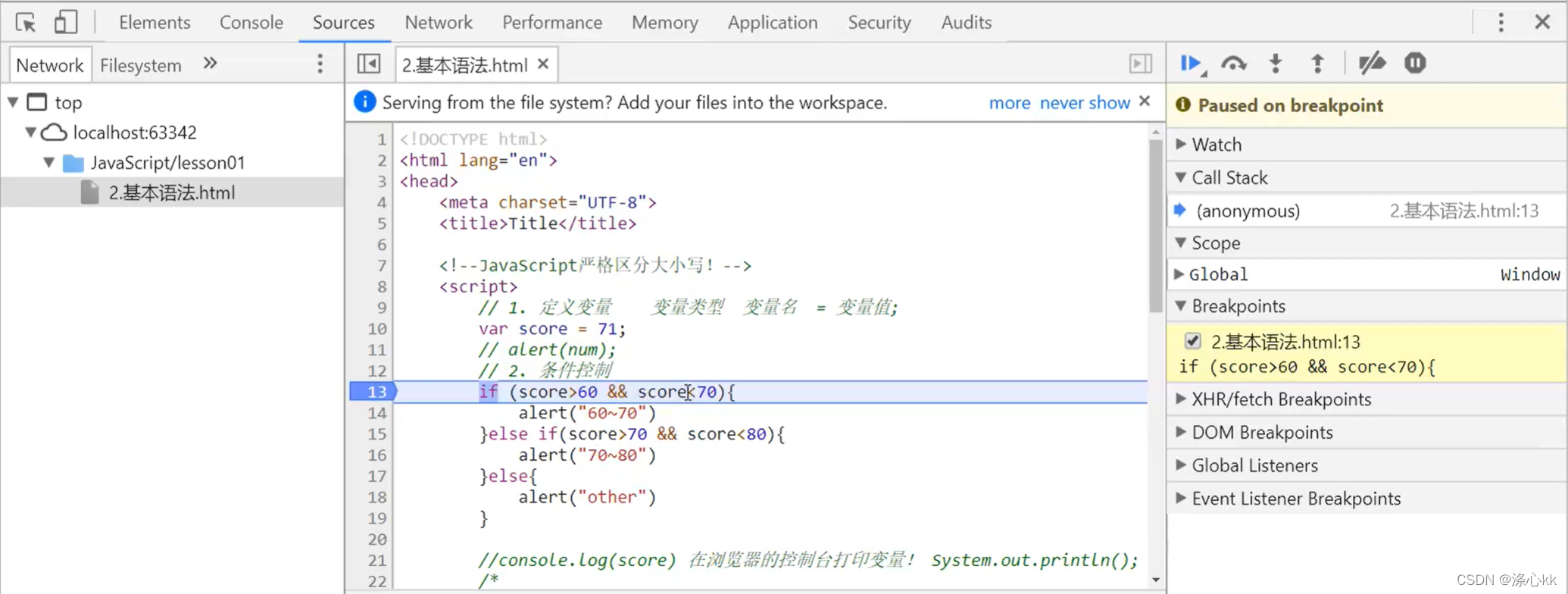Click the JavaScript/lesson01 folder icon
This screenshot has width=1568, height=594.
[73, 163]
